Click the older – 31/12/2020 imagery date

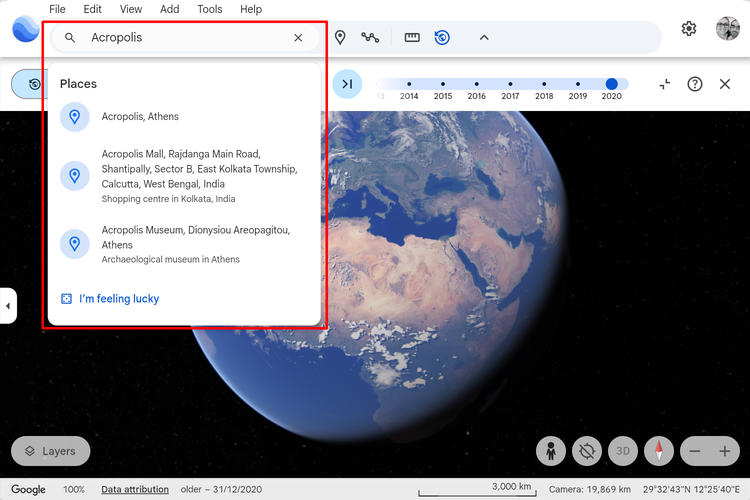click(x=221, y=489)
